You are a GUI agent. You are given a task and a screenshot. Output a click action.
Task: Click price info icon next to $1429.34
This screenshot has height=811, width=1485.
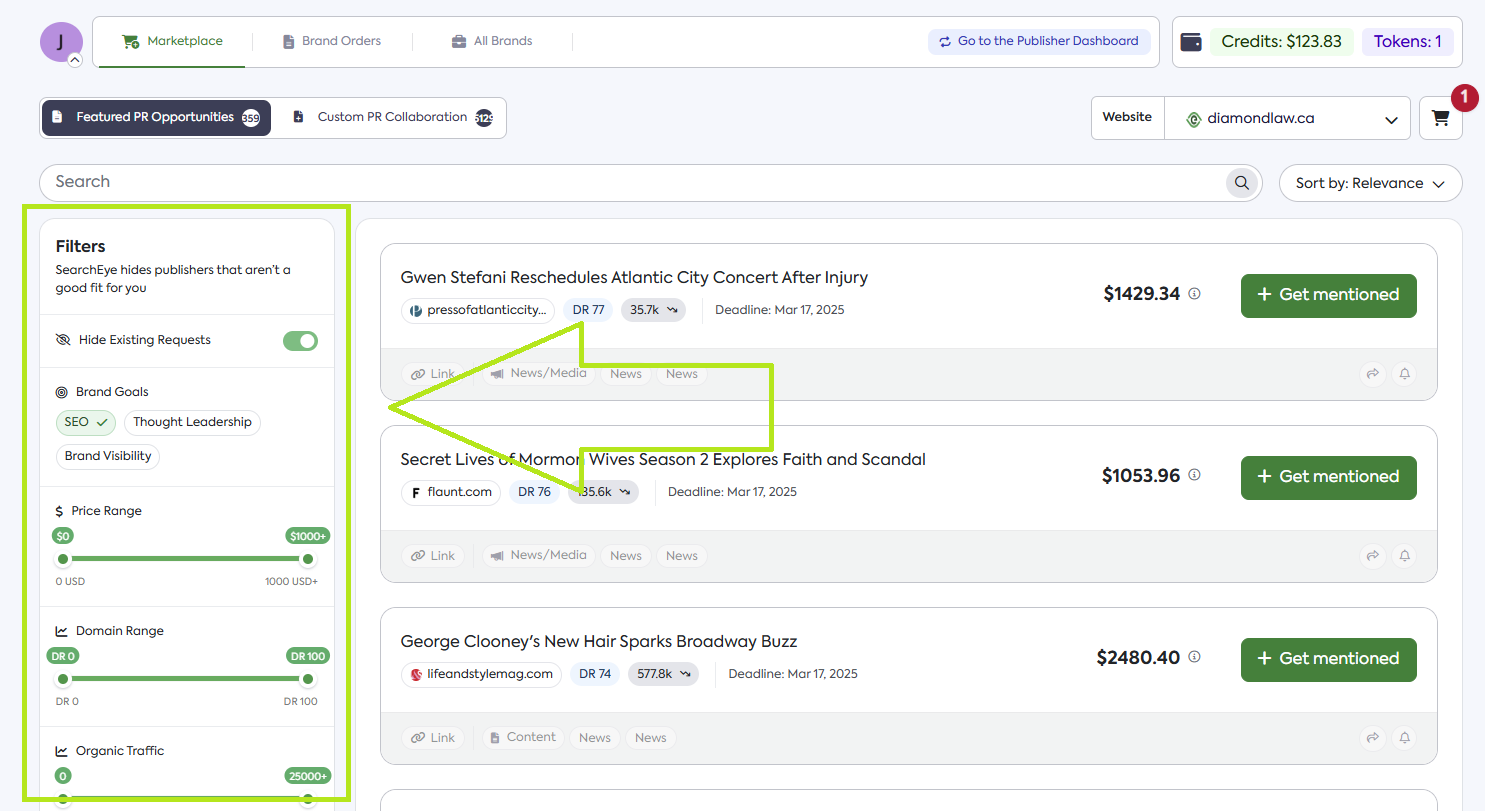[1194, 294]
